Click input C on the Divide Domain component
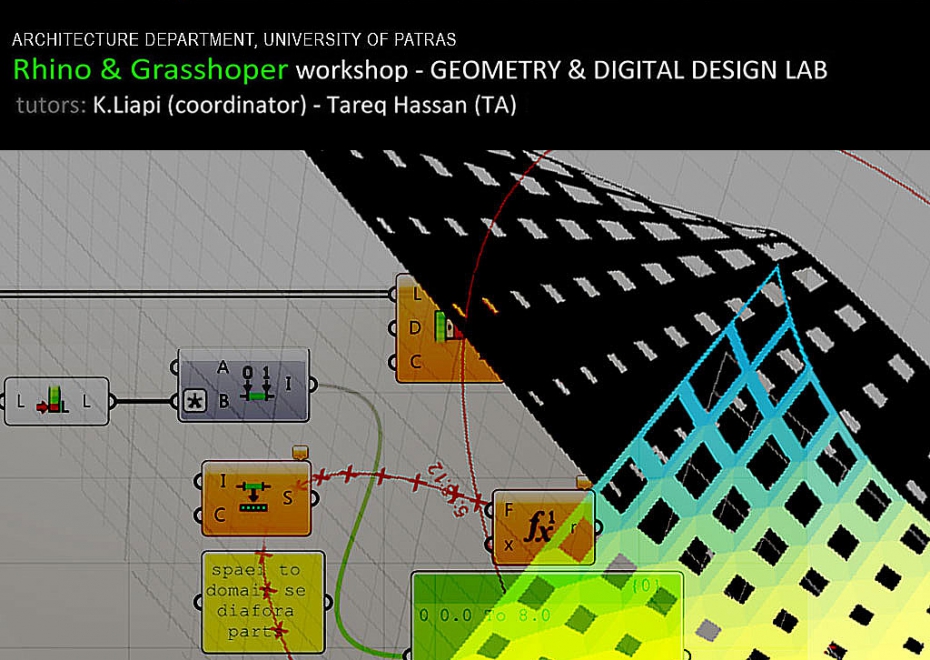 (219, 515)
